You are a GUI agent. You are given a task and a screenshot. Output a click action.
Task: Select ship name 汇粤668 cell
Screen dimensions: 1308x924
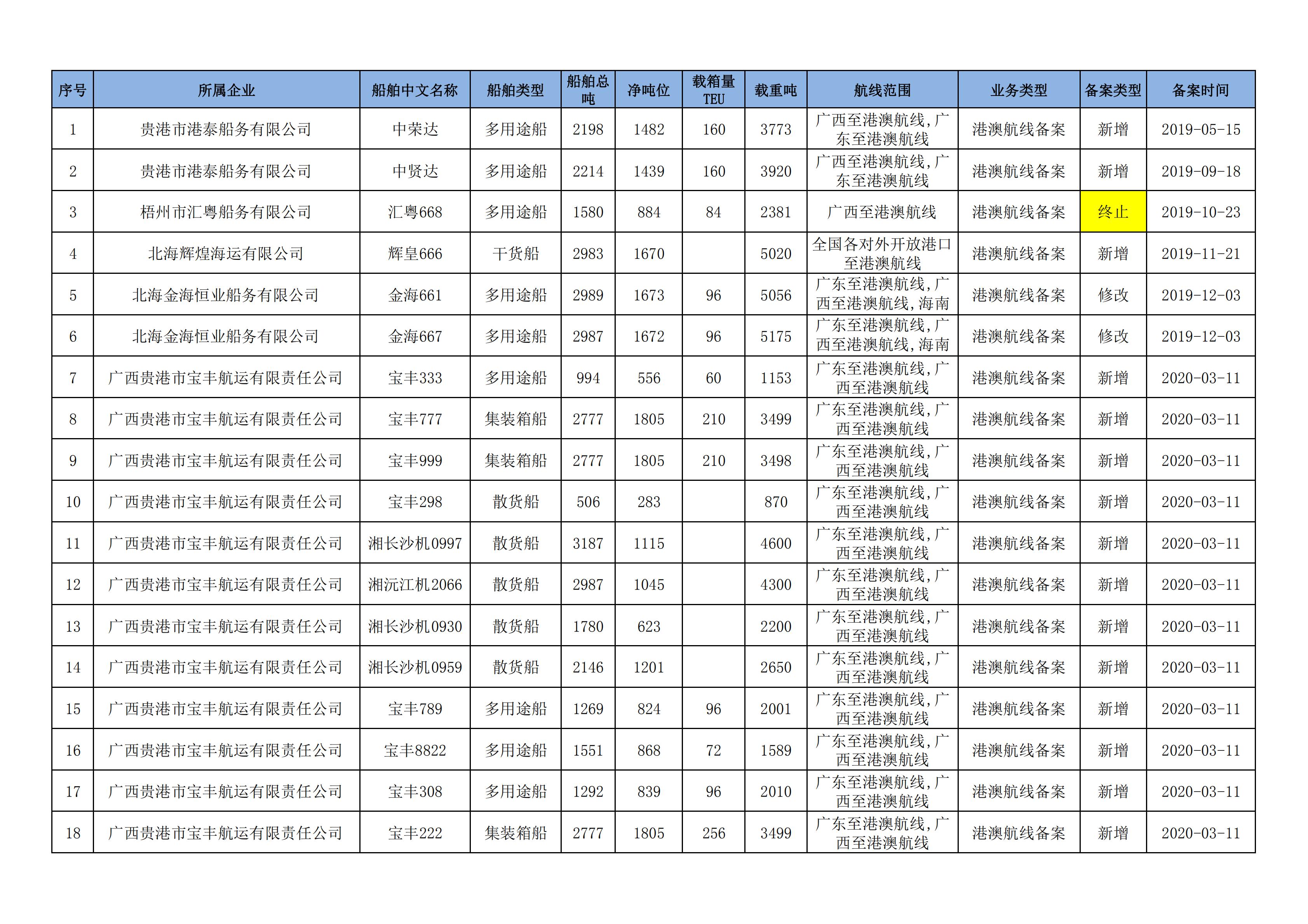tap(415, 212)
